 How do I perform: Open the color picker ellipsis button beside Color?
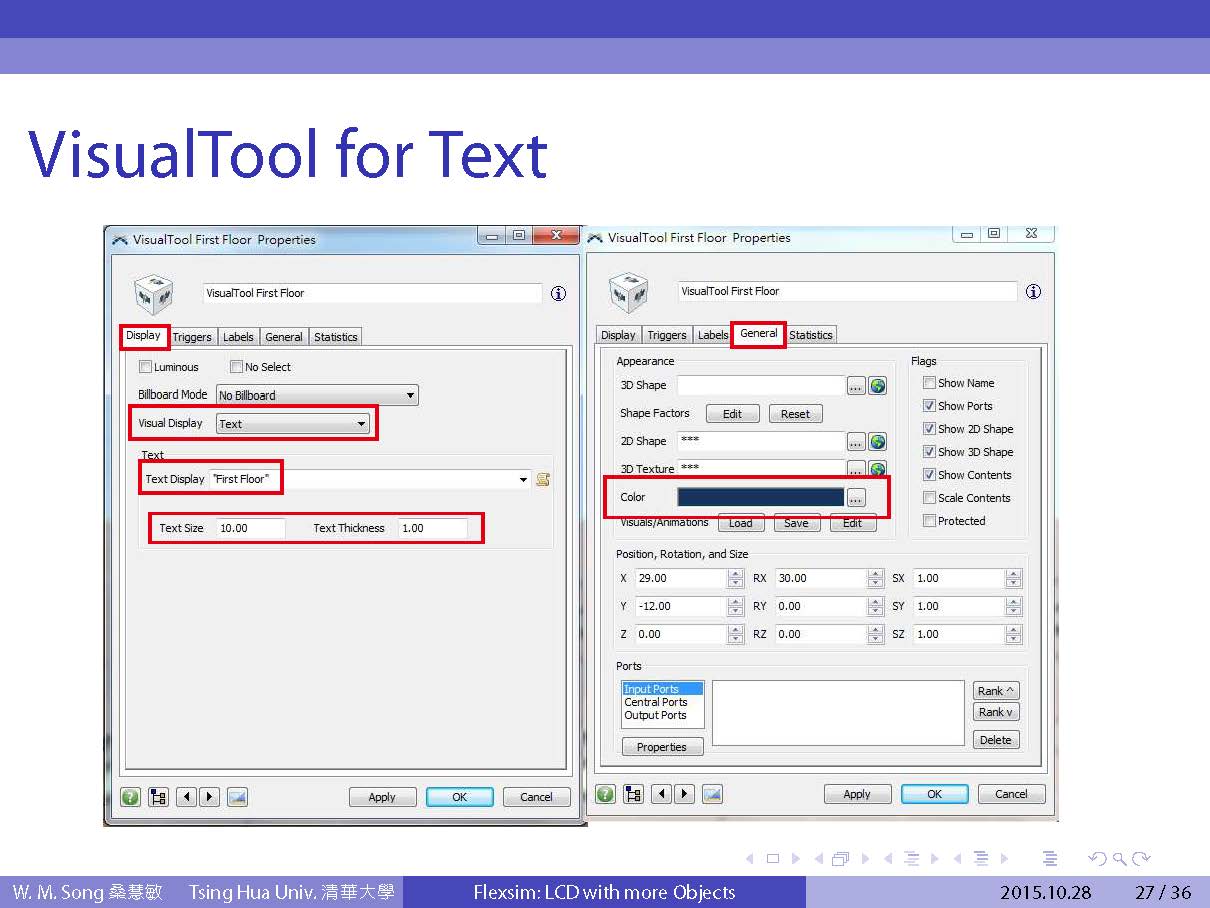point(856,497)
